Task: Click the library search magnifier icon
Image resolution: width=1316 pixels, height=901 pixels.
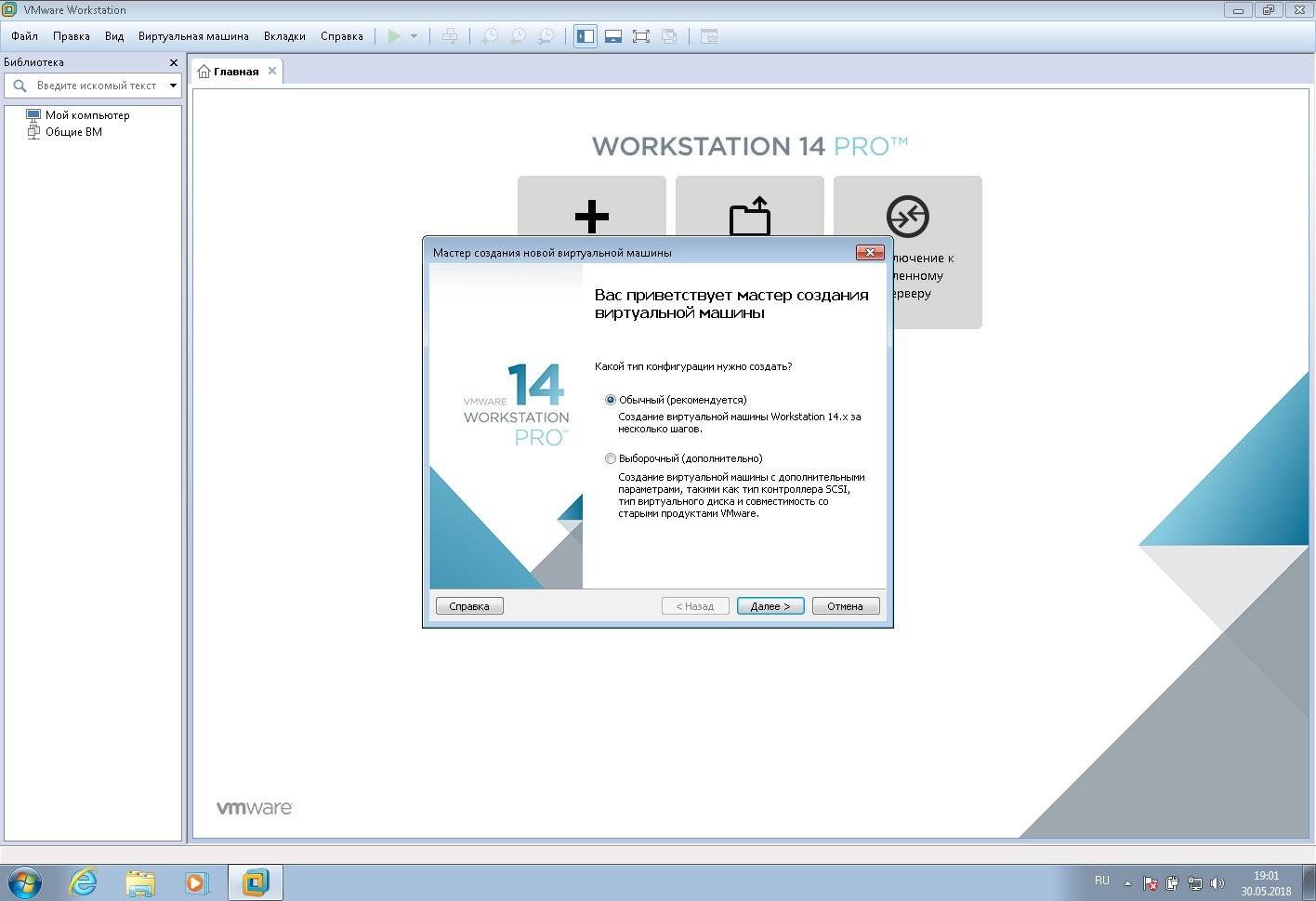Action: [20, 86]
